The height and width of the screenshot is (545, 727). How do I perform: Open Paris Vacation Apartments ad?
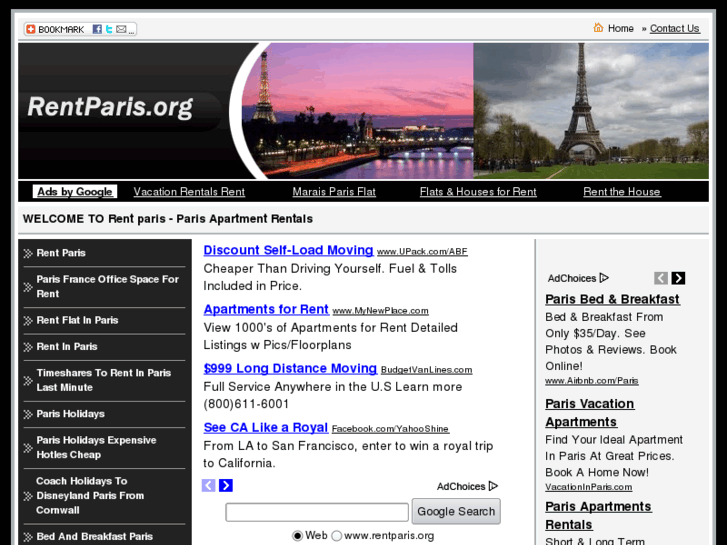589,413
